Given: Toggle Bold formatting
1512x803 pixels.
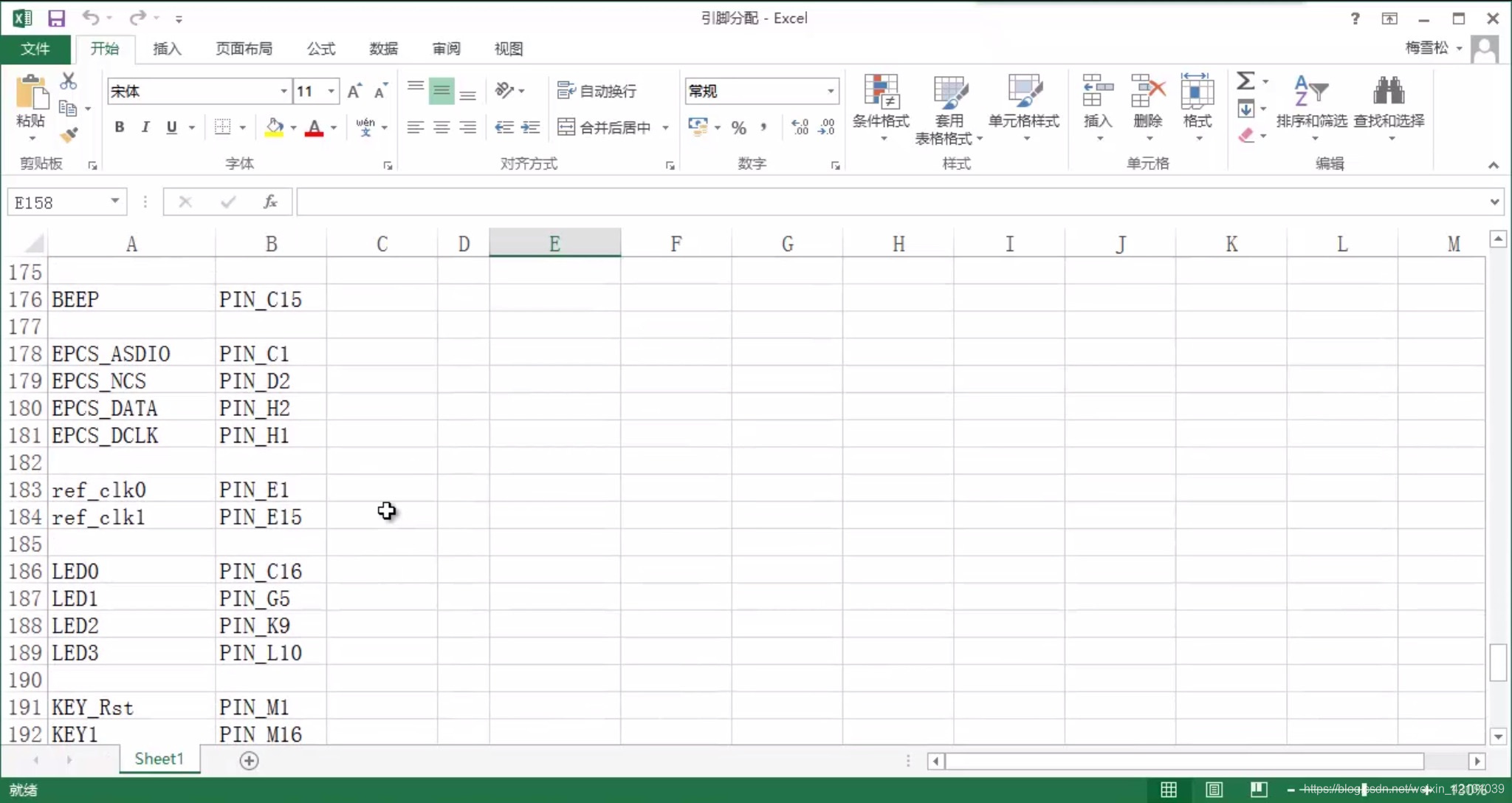Looking at the screenshot, I should point(119,127).
